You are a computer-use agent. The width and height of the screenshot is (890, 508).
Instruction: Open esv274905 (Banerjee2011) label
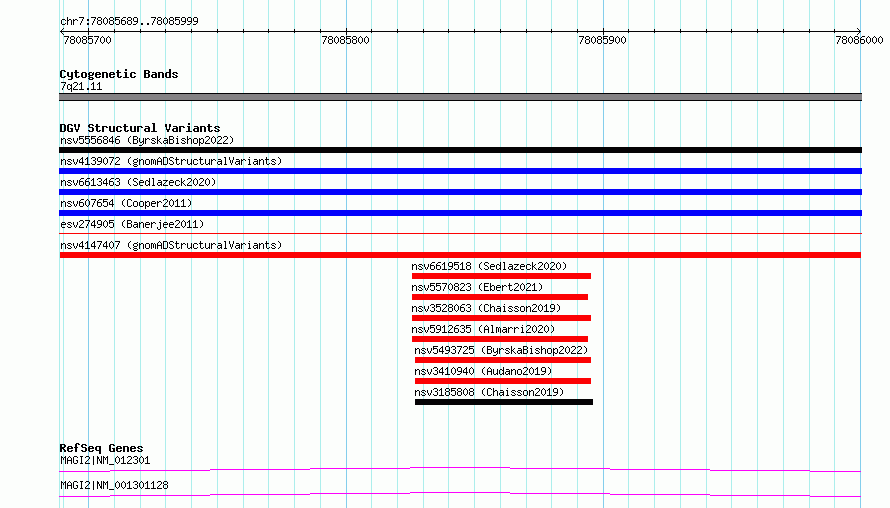(x=132, y=224)
